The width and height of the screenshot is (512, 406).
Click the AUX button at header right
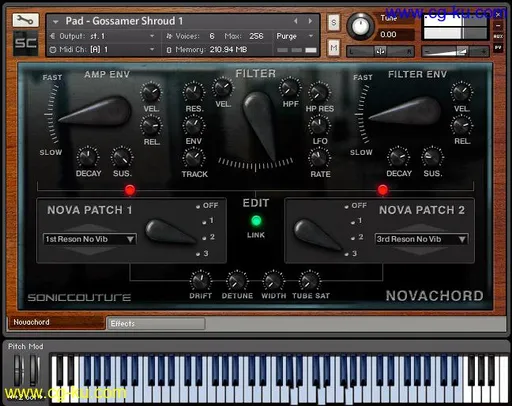tap(498, 36)
